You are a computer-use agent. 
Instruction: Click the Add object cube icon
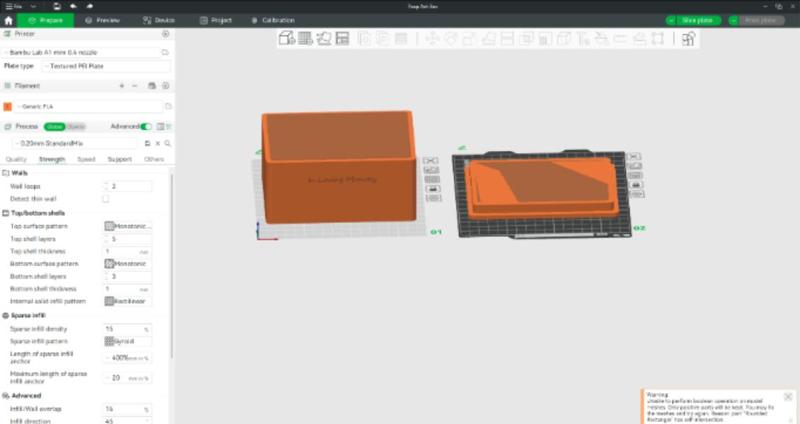(x=287, y=38)
